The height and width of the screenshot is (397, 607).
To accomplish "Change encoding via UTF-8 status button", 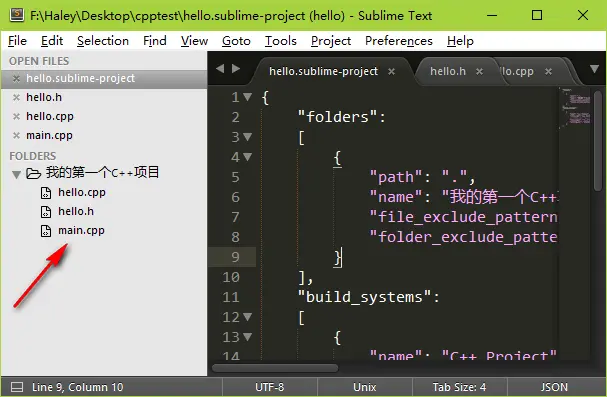I will (x=269, y=387).
